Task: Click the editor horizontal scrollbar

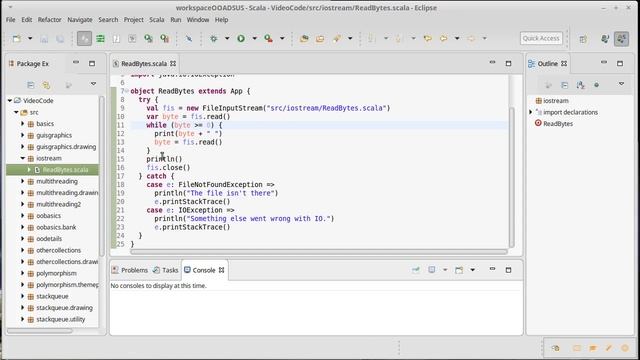Action: click(318, 252)
